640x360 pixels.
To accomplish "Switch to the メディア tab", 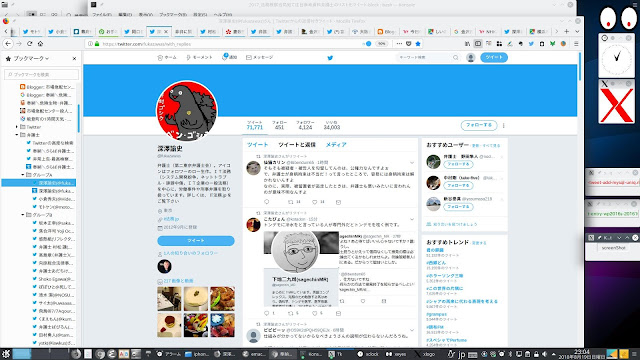I will [336, 144].
